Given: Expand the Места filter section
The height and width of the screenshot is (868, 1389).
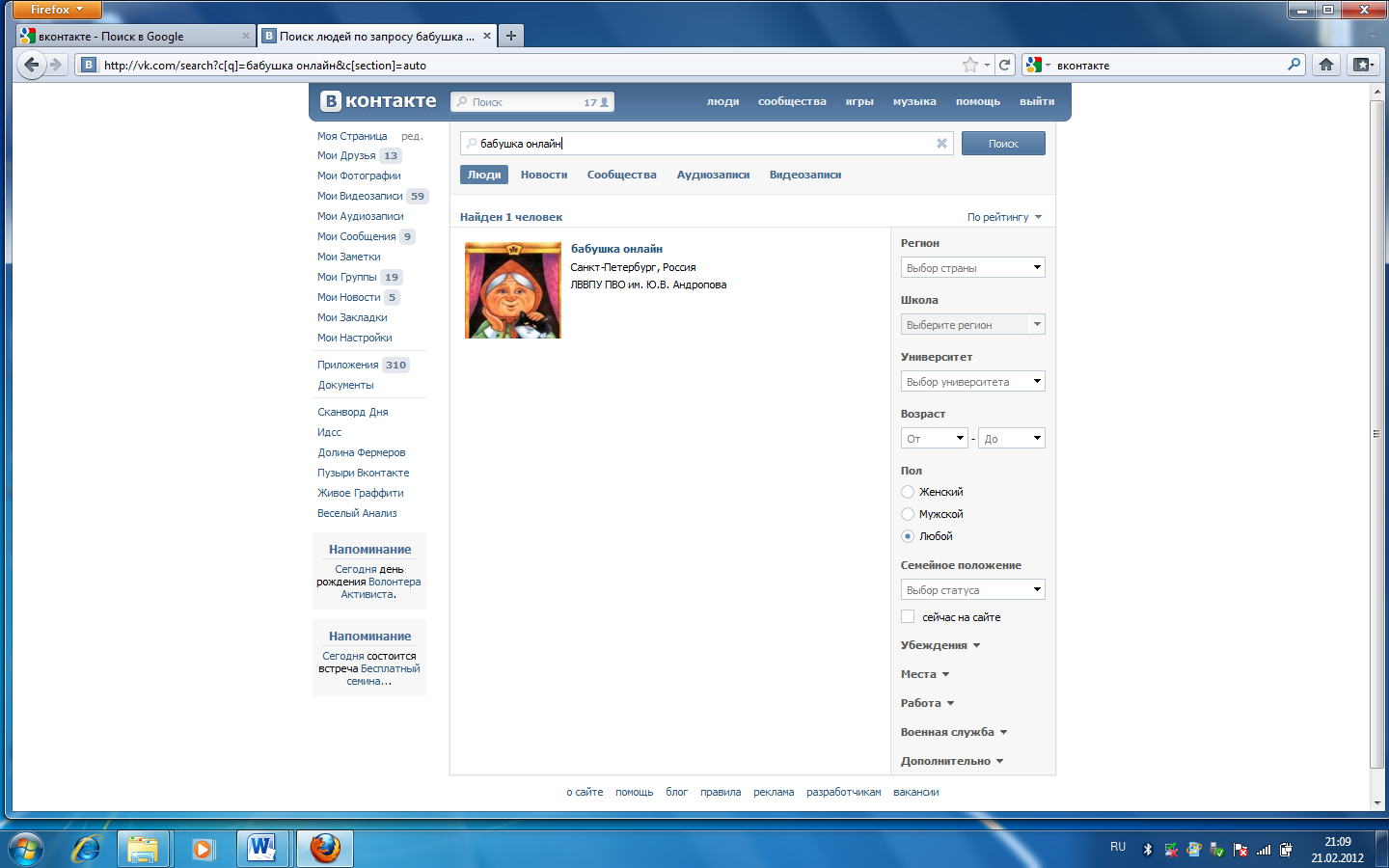Looking at the screenshot, I should 925,674.
